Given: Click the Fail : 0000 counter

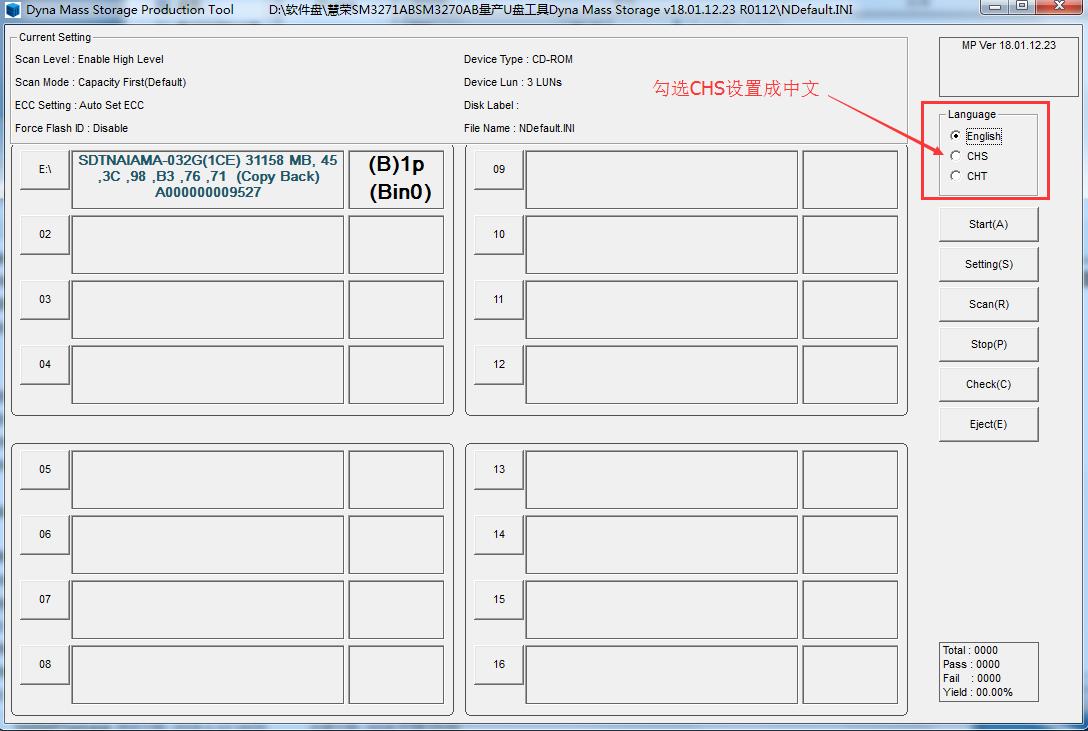Looking at the screenshot, I should 971,678.
